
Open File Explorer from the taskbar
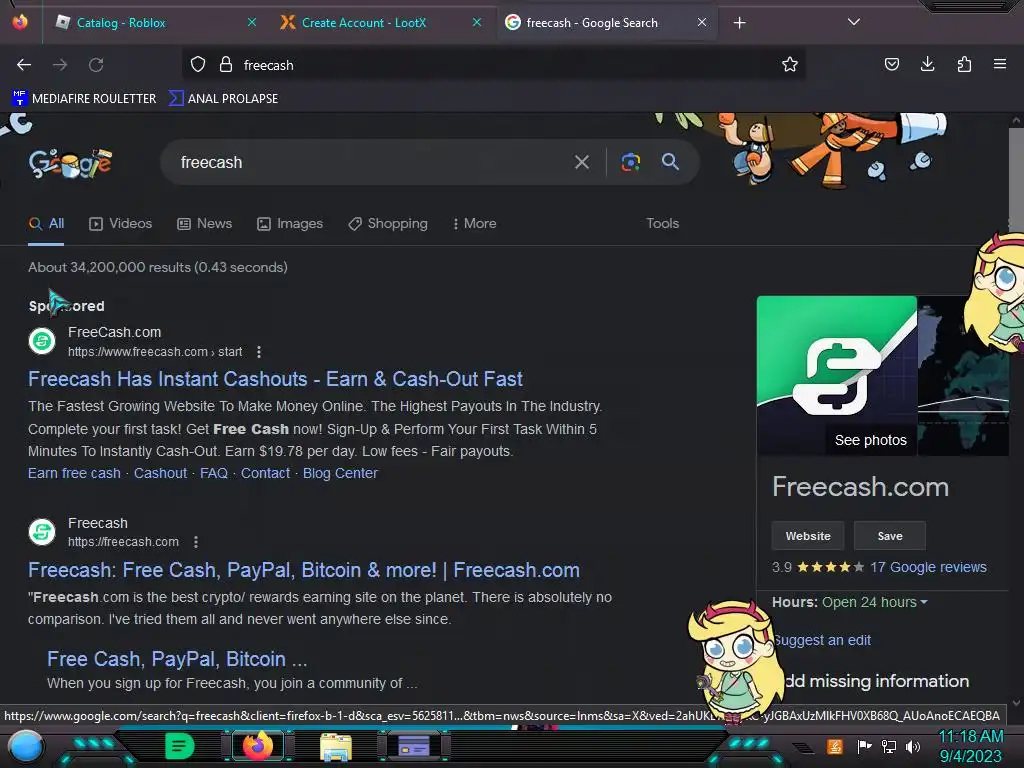point(336,746)
